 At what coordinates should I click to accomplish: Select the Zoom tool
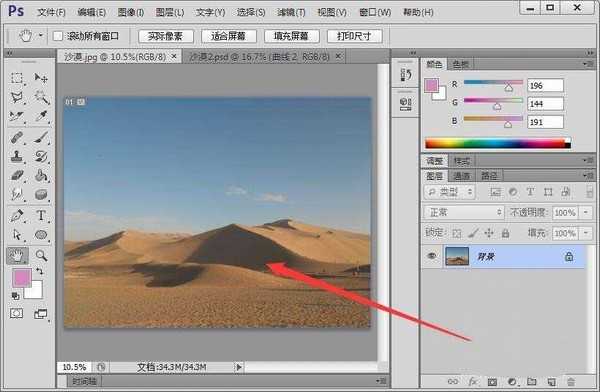tap(41, 256)
